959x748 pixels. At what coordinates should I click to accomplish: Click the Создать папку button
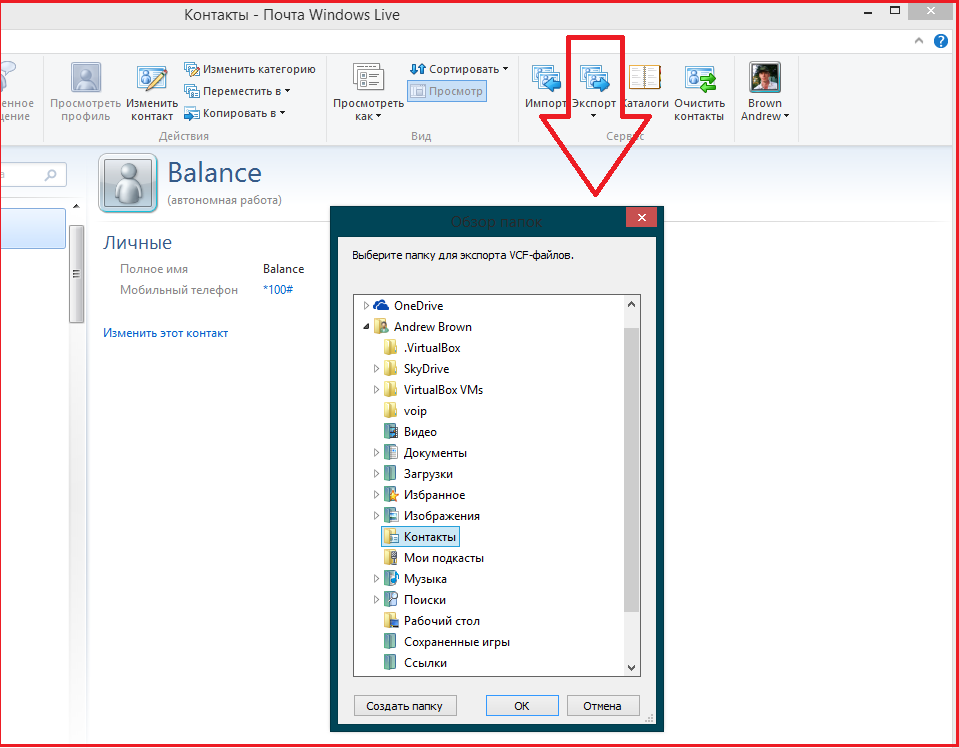[x=405, y=706]
